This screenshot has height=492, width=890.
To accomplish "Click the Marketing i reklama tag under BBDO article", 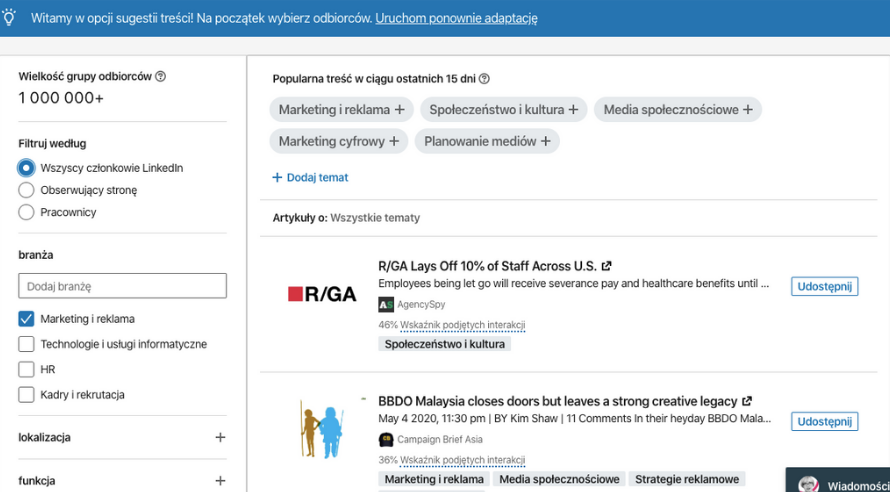I will pos(434,479).
